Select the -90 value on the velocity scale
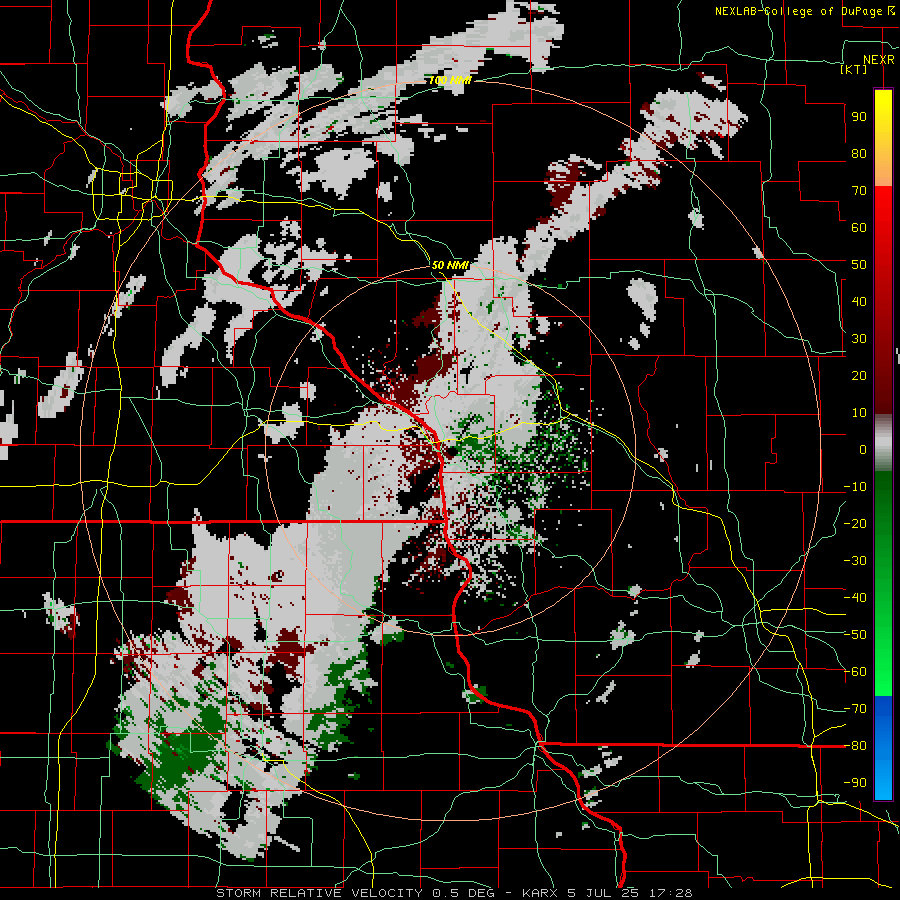Screen dimensions: 900x900 pyautogui.click(x=855, y=783)
